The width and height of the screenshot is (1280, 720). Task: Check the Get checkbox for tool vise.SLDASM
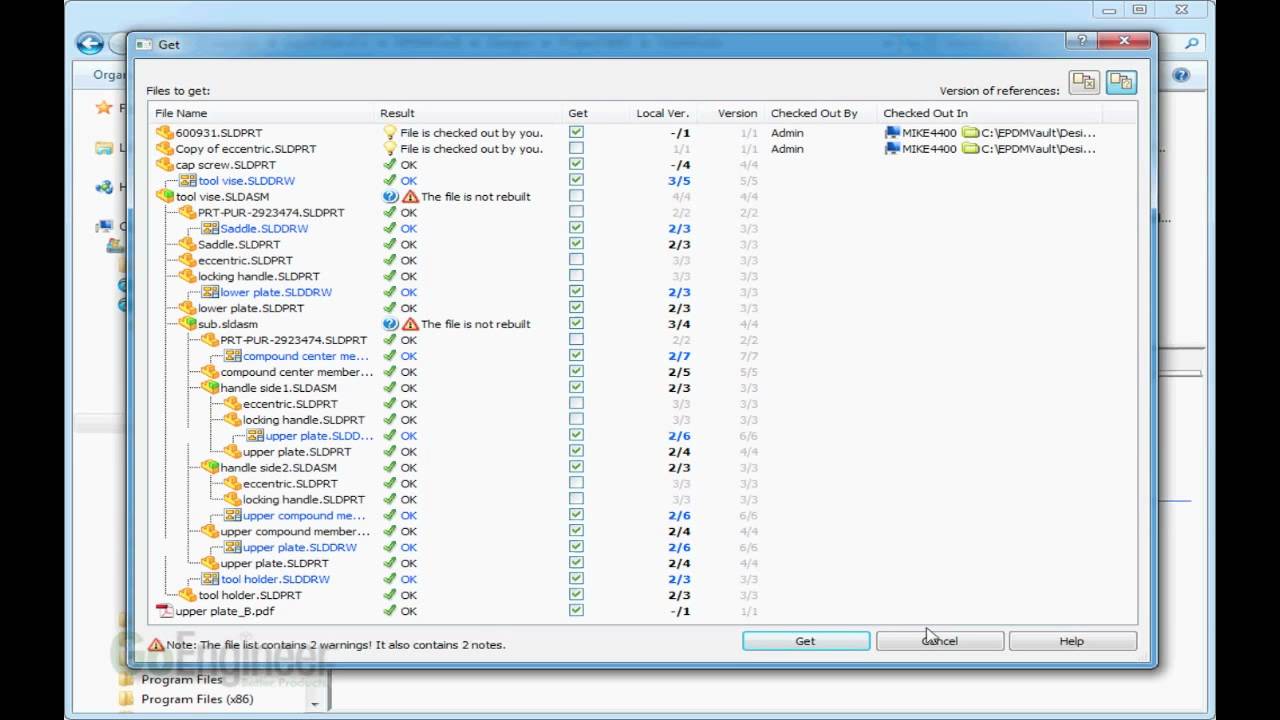[x=576, y=196]
